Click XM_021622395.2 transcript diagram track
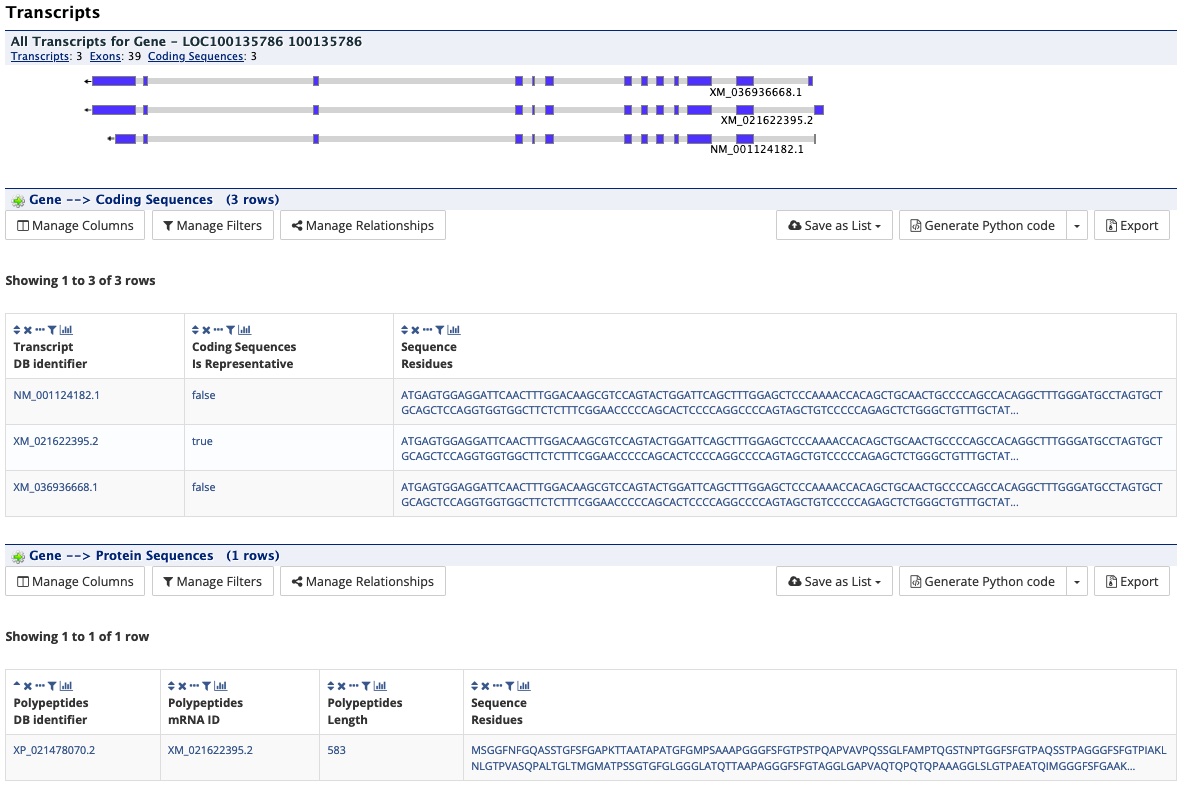 (454, 110)
